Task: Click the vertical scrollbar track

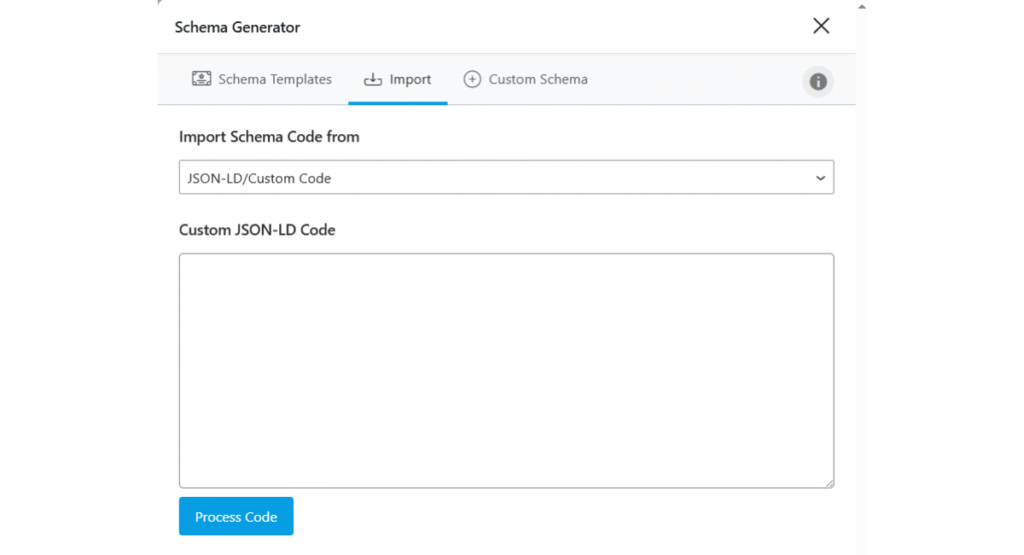Action: [861, 300]
